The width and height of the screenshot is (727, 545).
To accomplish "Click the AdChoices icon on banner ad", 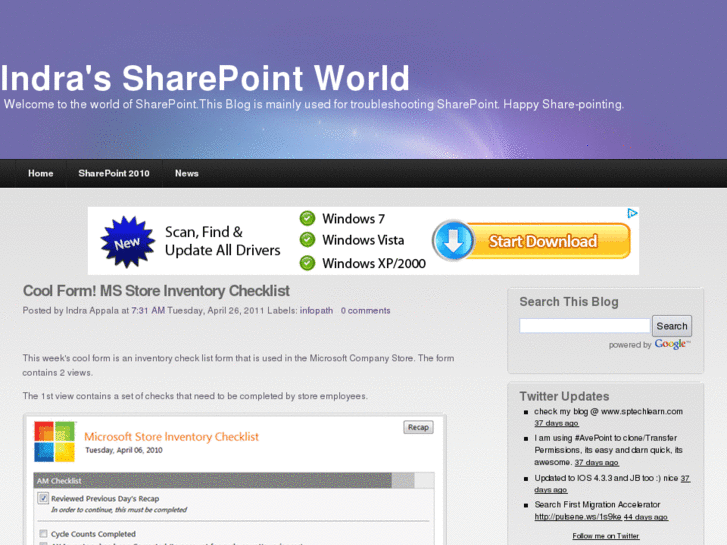I will 632,213.
